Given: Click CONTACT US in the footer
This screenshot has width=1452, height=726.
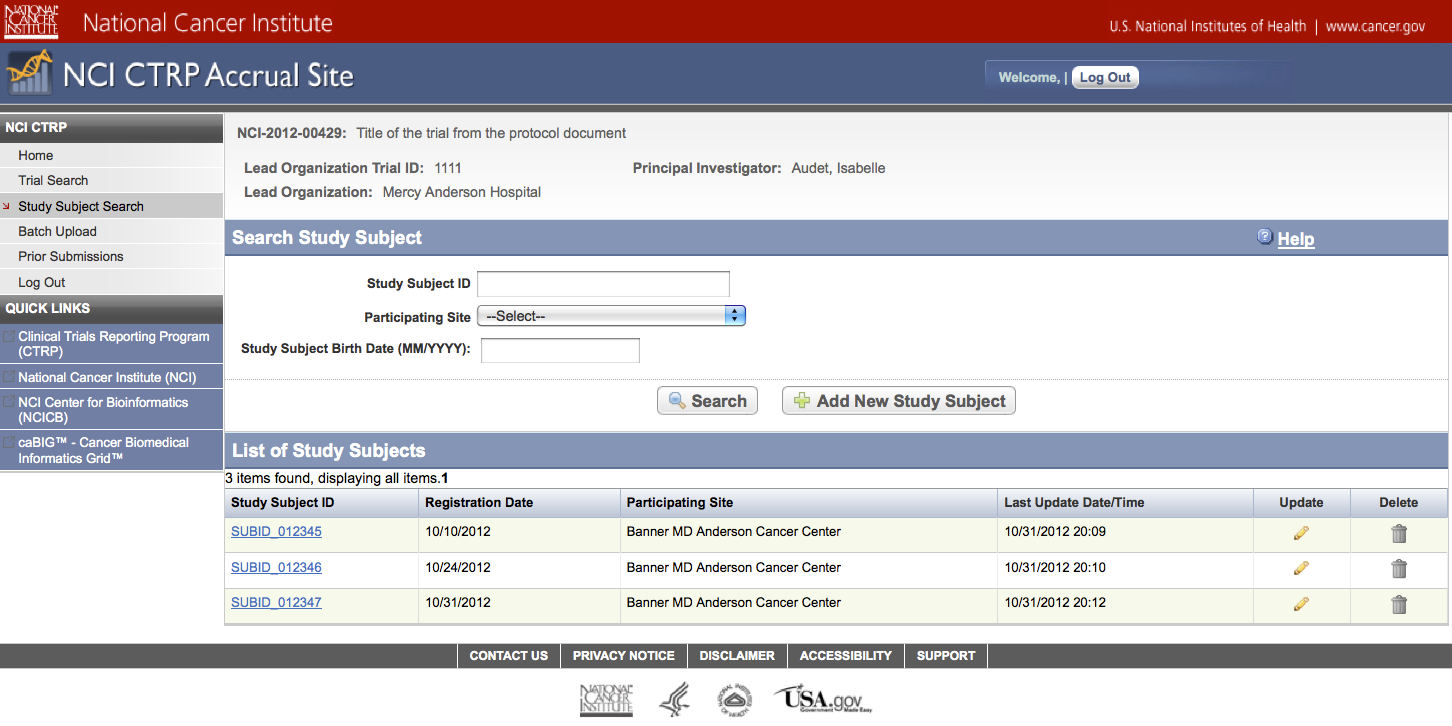Looking at the screenshot, I should [x=509, y=656].
